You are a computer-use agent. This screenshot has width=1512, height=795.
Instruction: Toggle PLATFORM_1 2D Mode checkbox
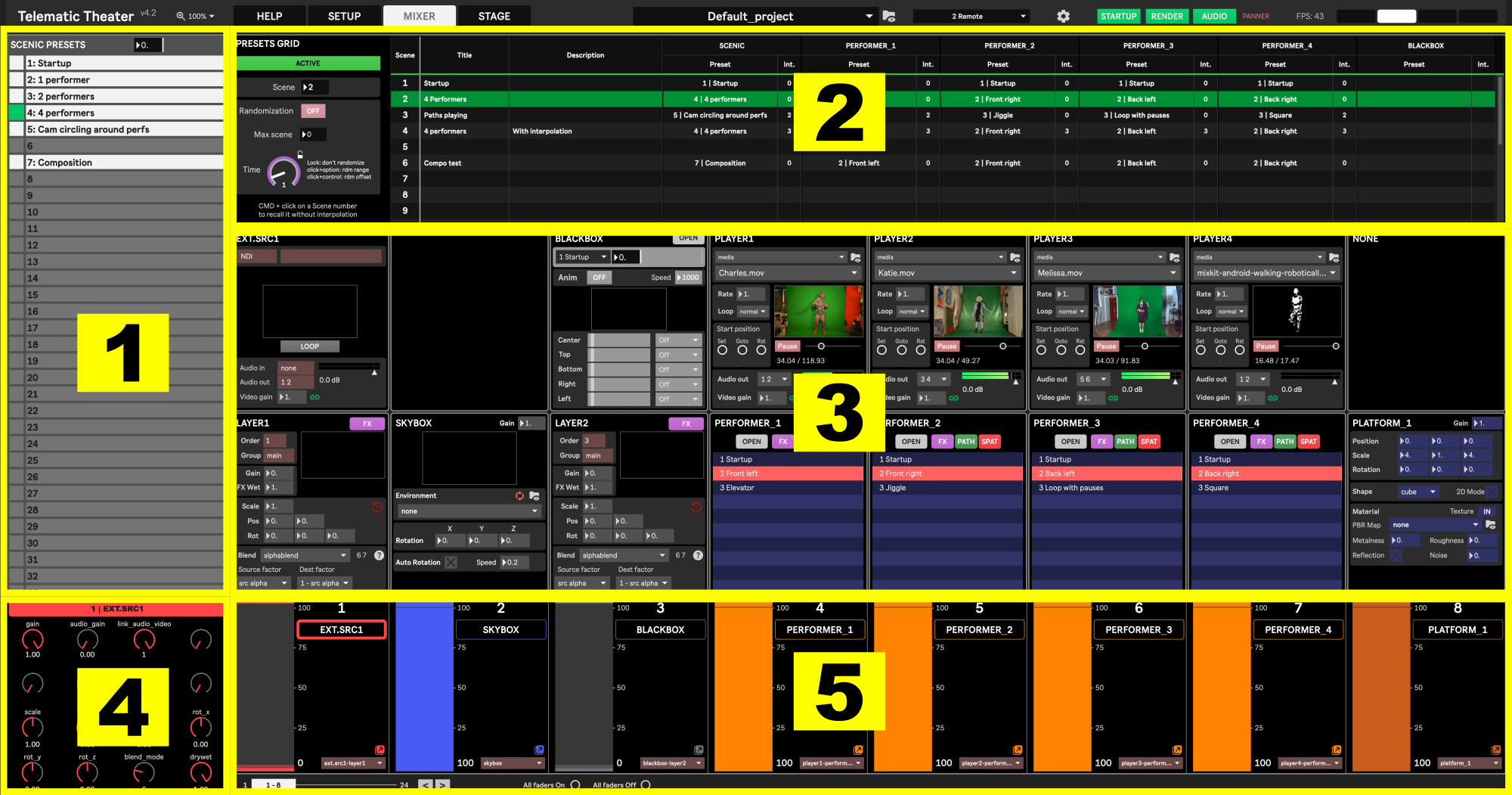coord(1492,492)
